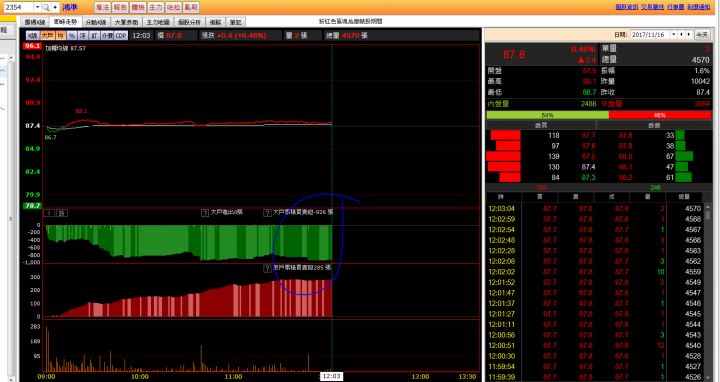Open the stock code 2354 dropdown
Viewport: 720px width, 382px height.
coord(37,7)
